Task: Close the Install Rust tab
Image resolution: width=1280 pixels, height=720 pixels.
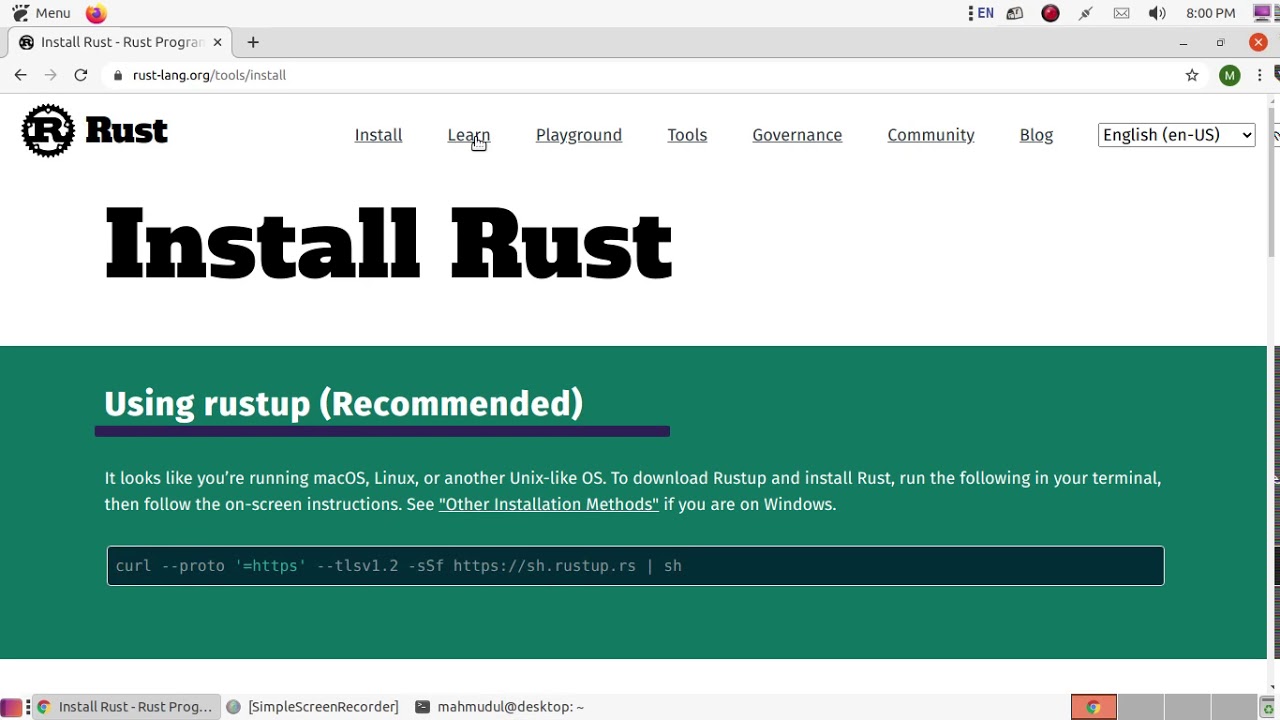Action: click(217, 42)
